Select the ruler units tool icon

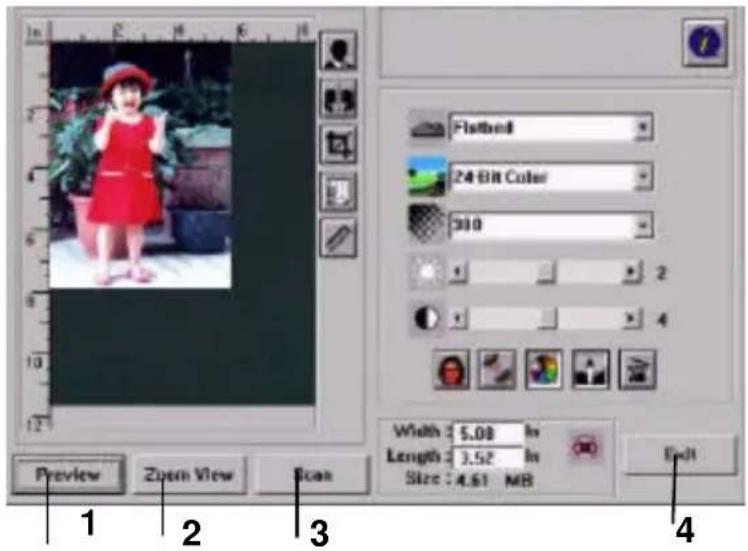tap(338, 238)
